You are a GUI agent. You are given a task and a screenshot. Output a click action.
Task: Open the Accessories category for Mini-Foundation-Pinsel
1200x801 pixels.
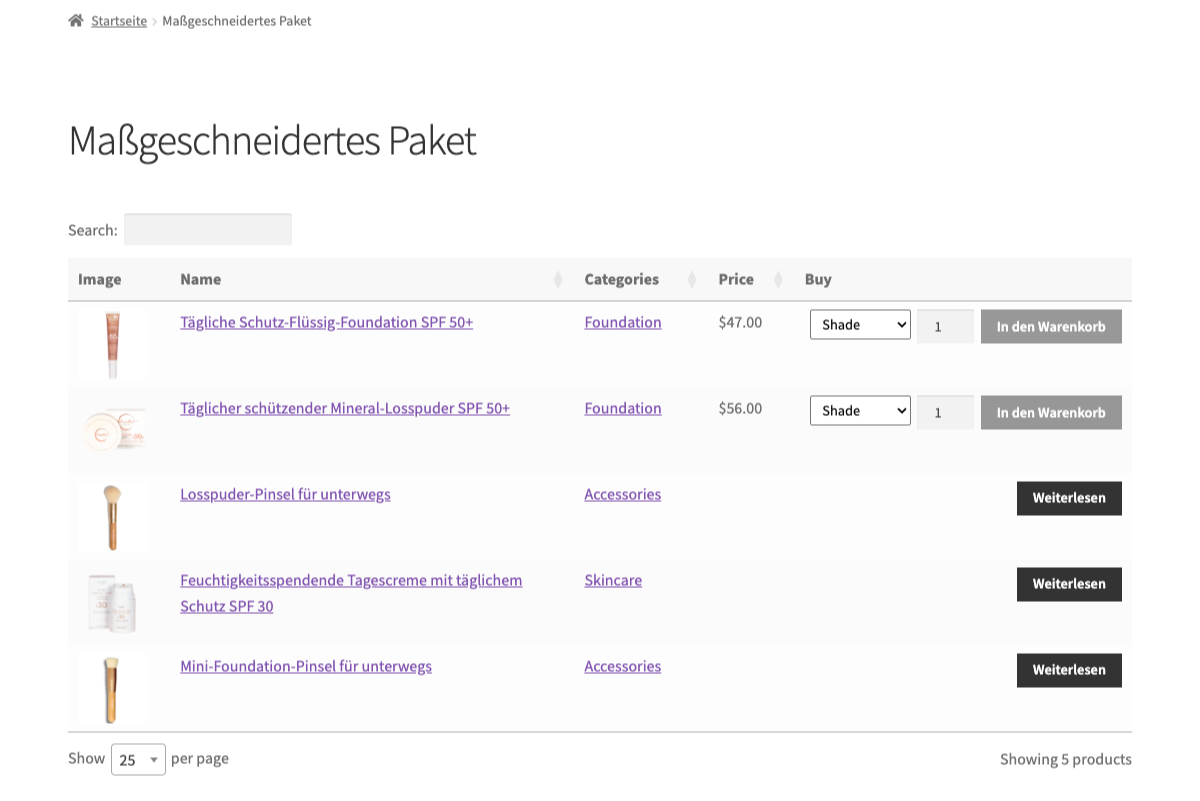[622, 666]
